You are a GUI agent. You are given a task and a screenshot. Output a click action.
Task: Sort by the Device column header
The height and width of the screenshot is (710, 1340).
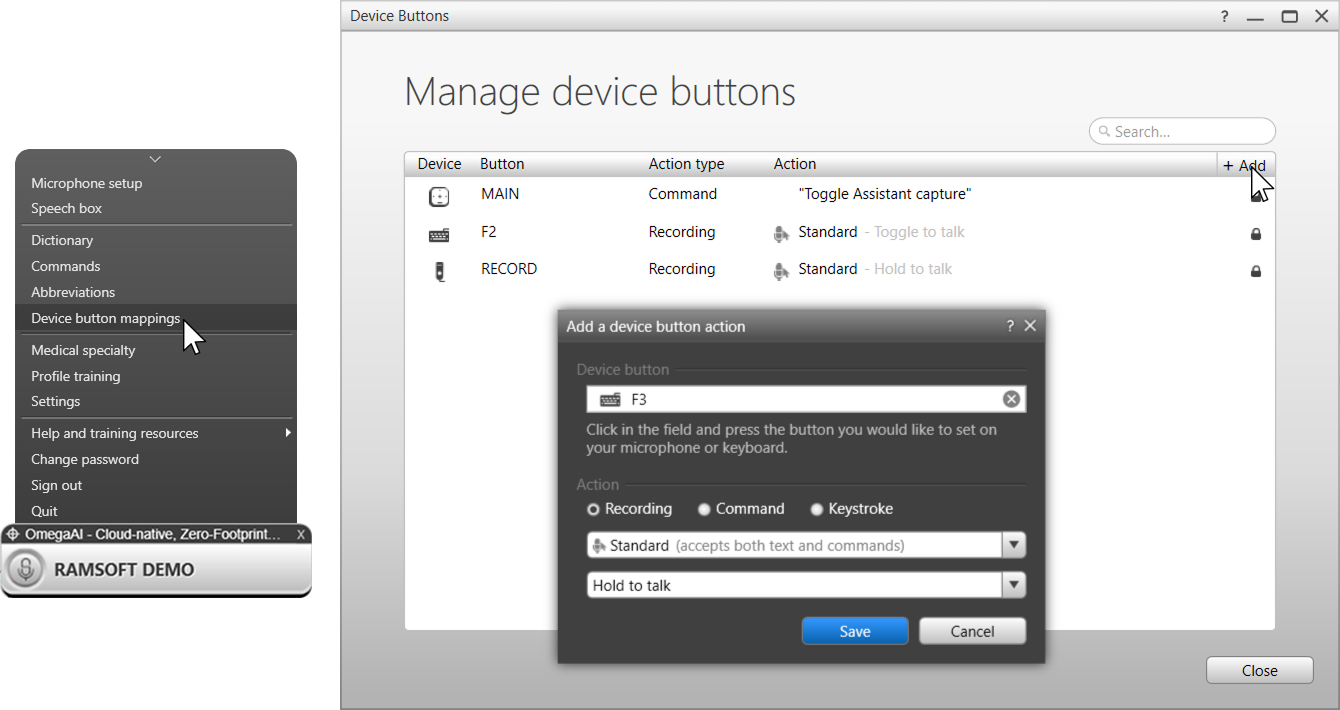click(439, 164)
